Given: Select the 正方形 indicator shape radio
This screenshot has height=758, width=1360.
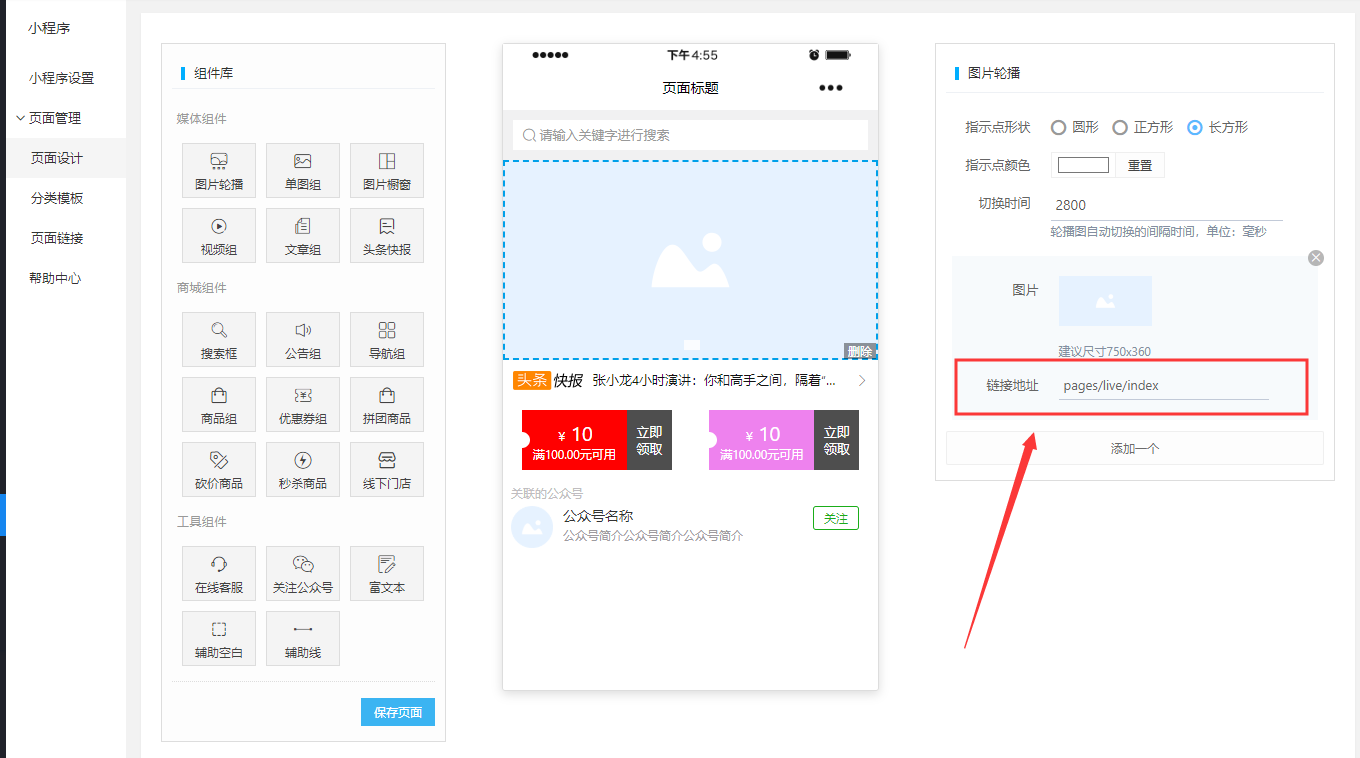Looking at the screenshot, I should click(1120, 127).
